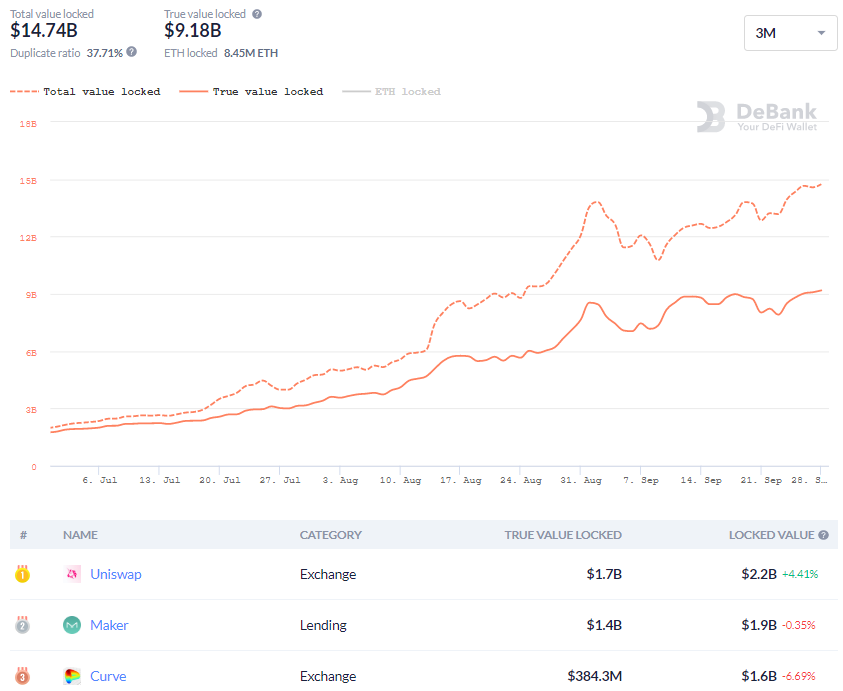This screenshot has height=691, width=843.
Task: Click the DeBank logo watermark
Action: (x=757, y=117)
